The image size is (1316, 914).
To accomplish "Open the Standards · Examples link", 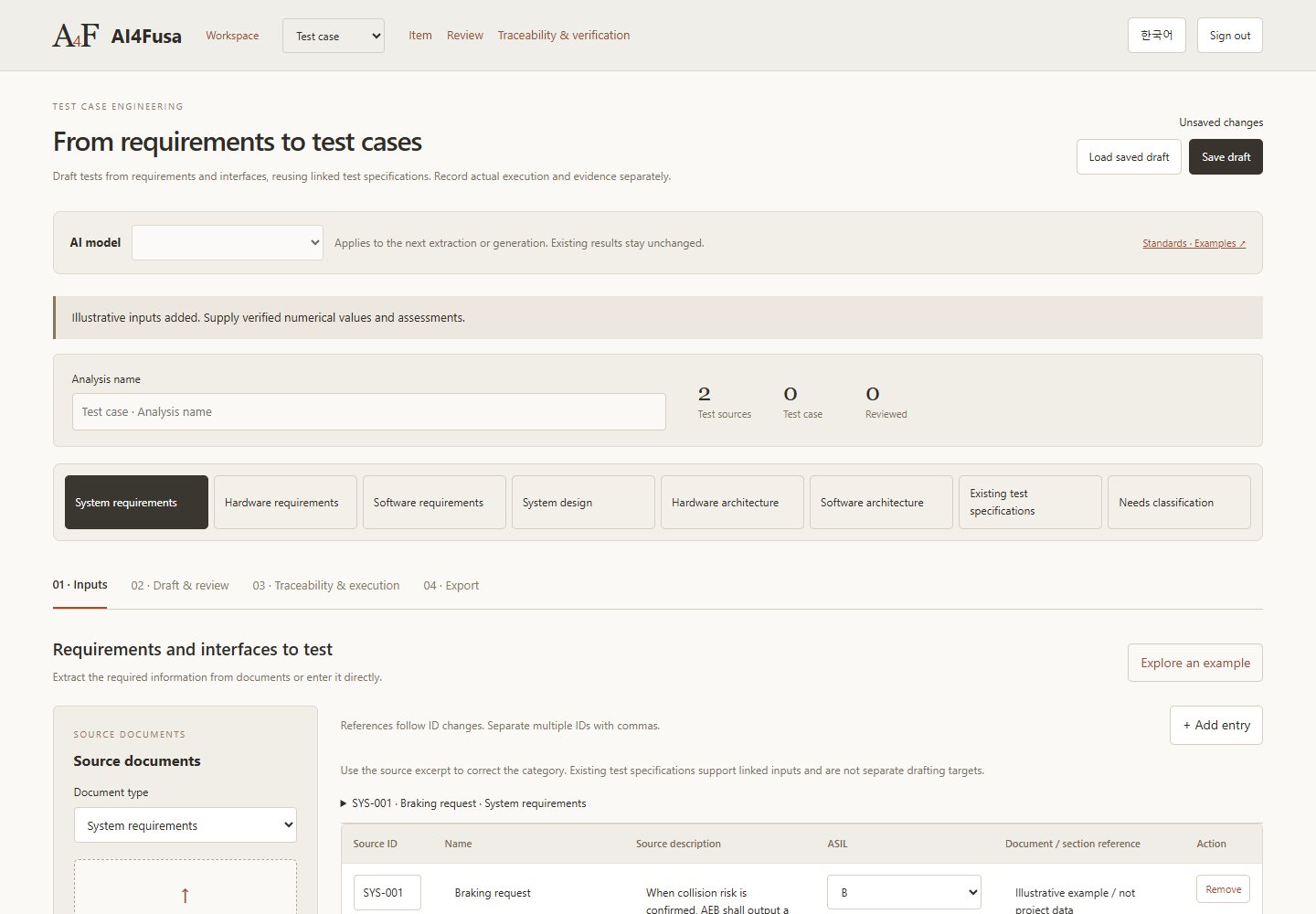I will point(1194,243).
